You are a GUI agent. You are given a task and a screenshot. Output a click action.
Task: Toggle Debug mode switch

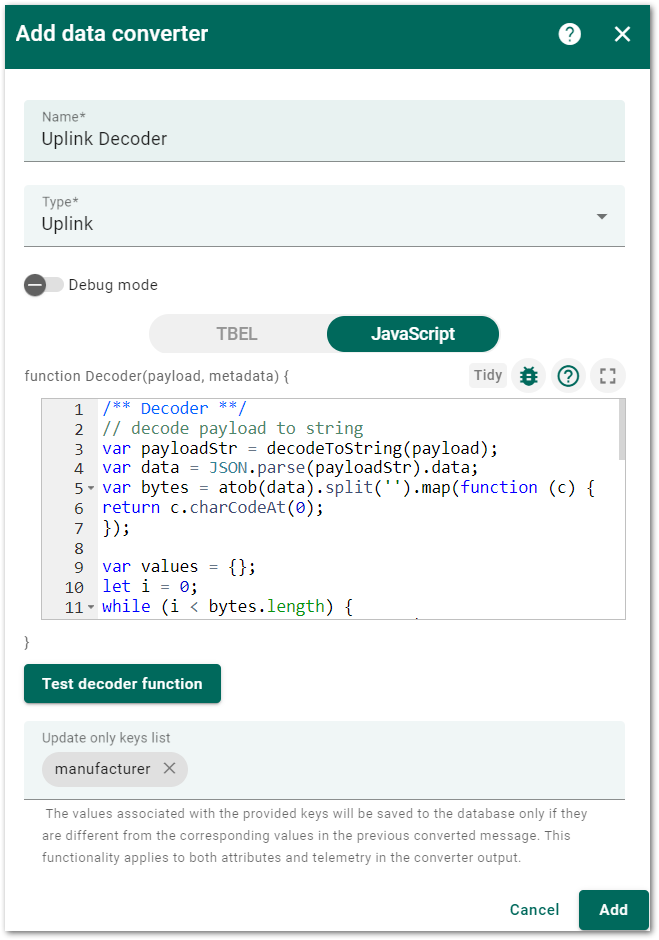(44, 285)
